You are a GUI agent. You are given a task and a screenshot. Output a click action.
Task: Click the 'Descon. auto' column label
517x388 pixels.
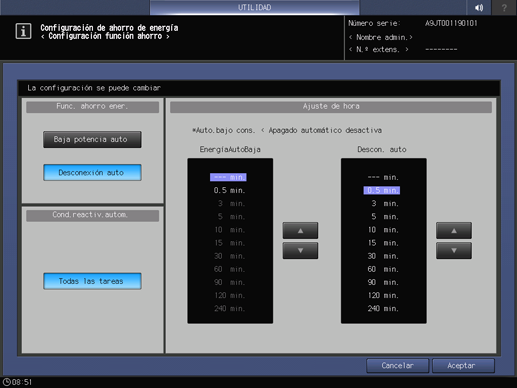tap(382, 149)
